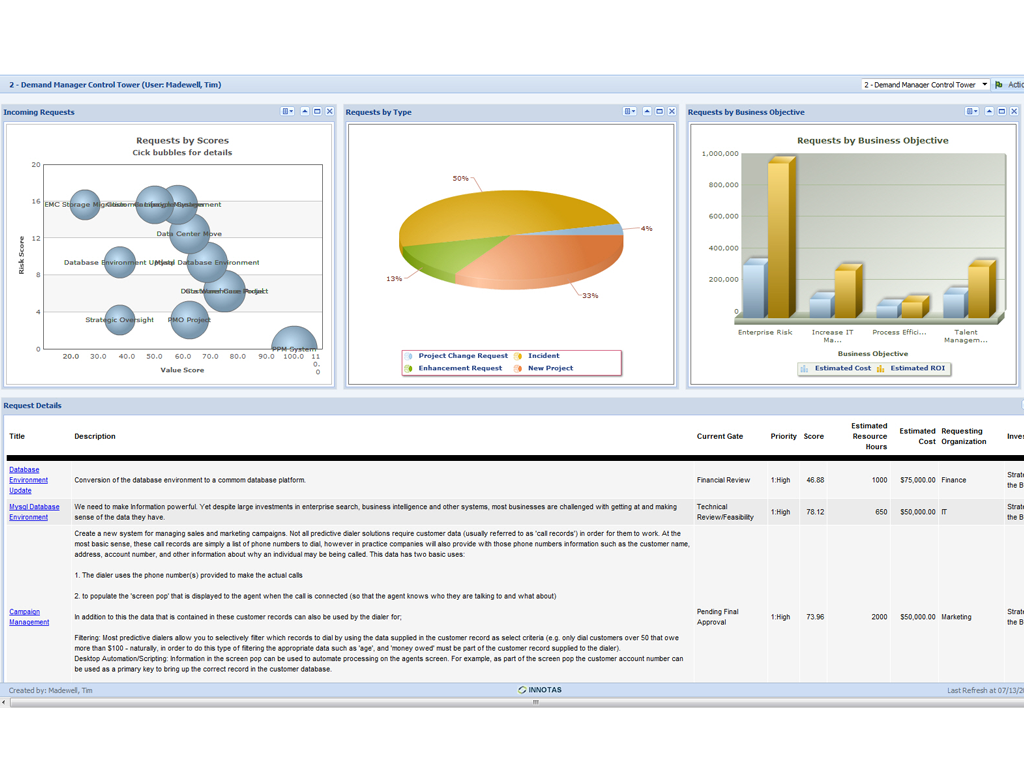Open Requests by Business Objective options menu

(971, 112)
